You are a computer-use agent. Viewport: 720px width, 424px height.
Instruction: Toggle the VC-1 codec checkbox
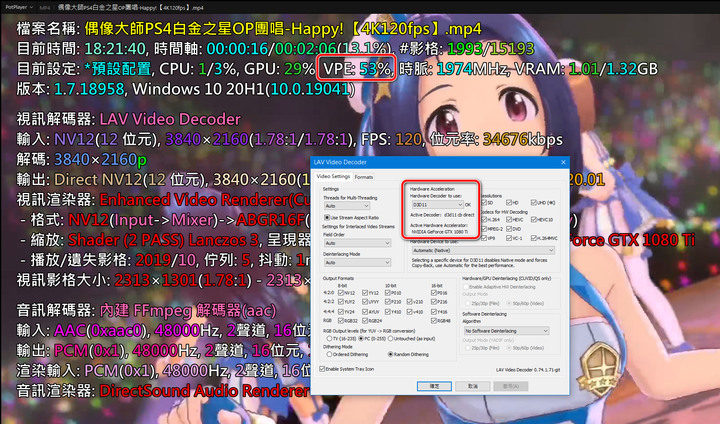[x=509, y=238]
